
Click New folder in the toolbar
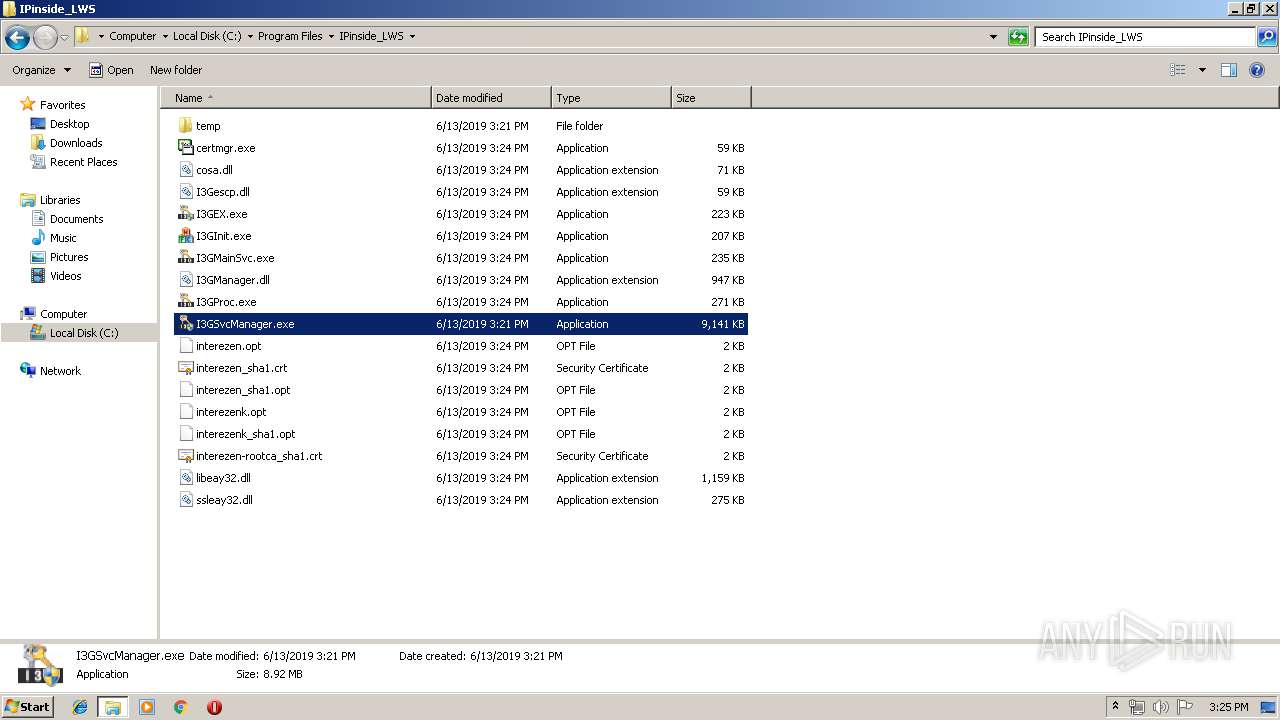pyautogui.click(x=176, y=70)
